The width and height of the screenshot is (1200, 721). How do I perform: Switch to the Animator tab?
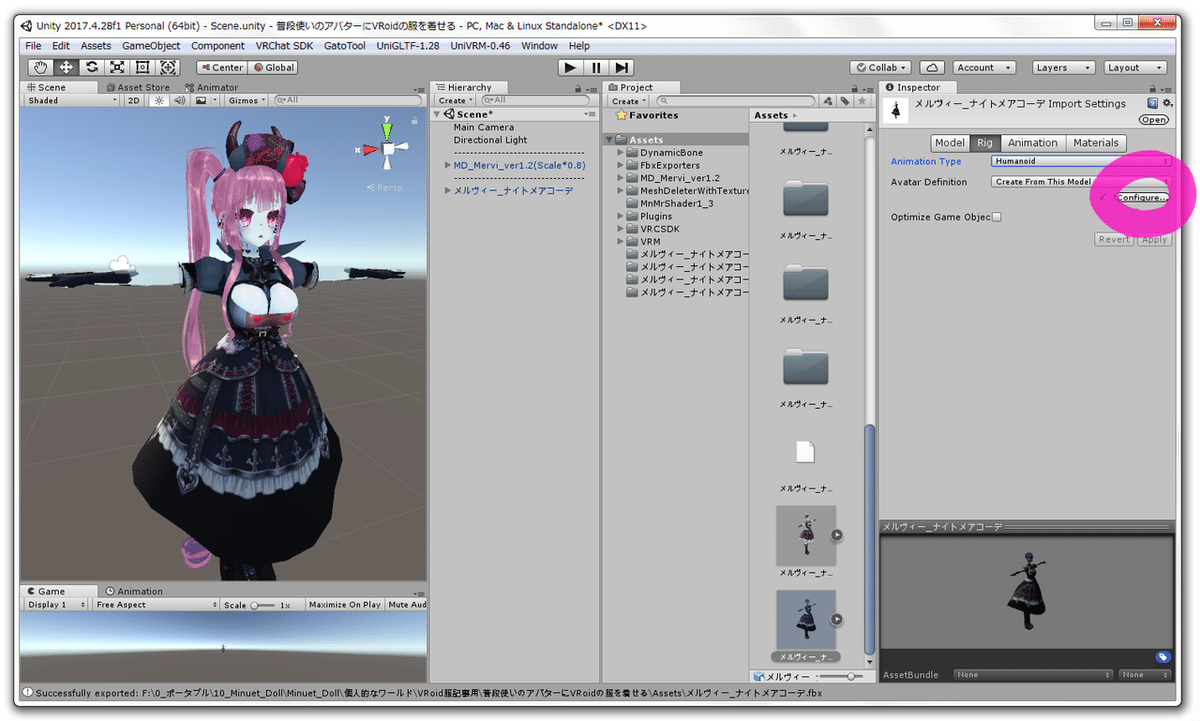coord(212,87)
